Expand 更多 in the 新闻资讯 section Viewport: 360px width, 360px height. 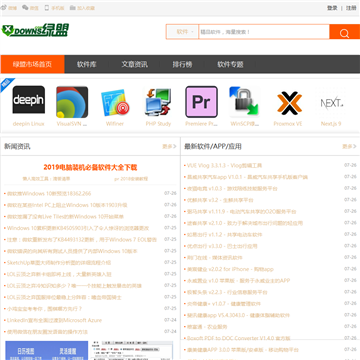click(169, 146)
